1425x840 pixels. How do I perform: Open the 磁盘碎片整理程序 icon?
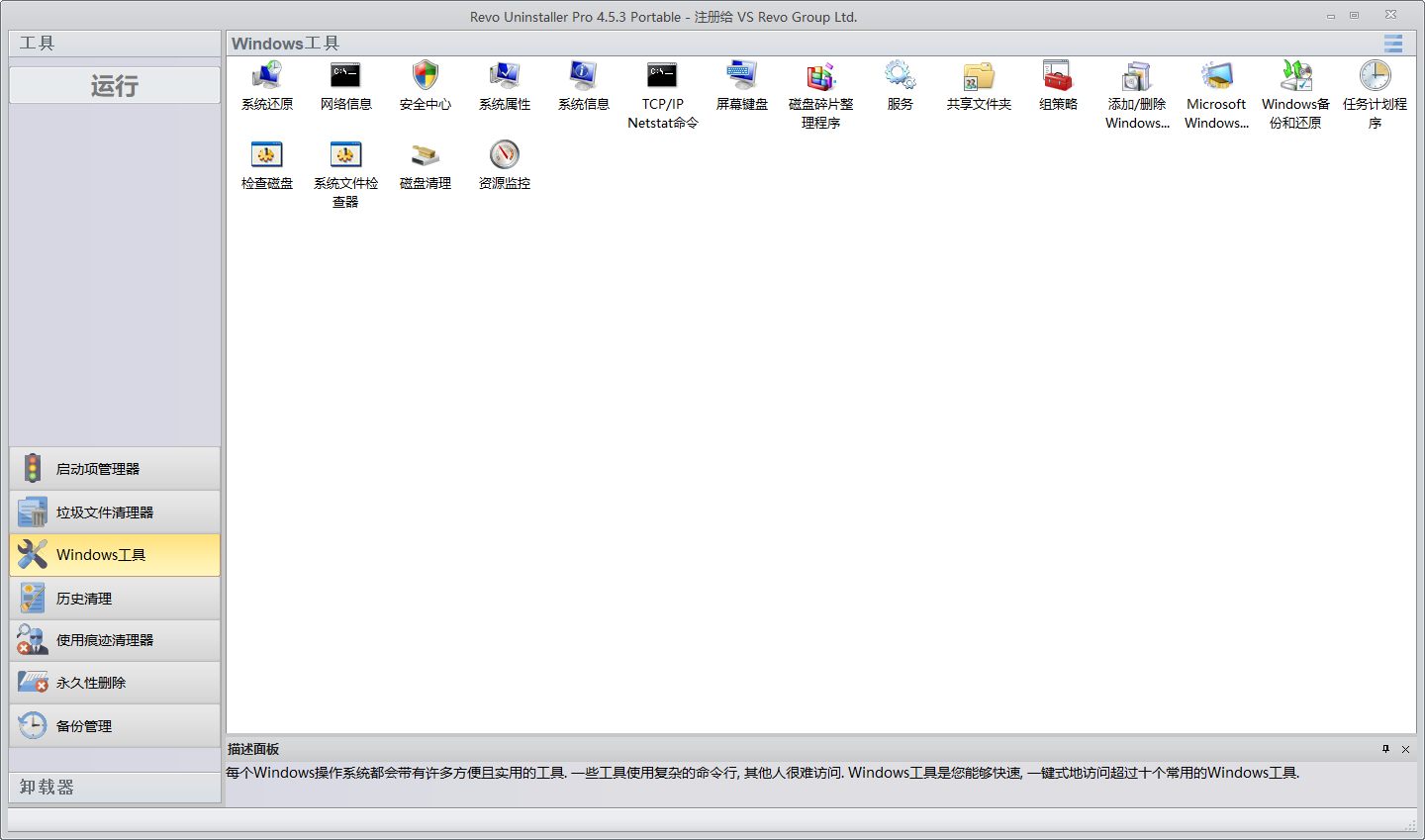[821, 76]
